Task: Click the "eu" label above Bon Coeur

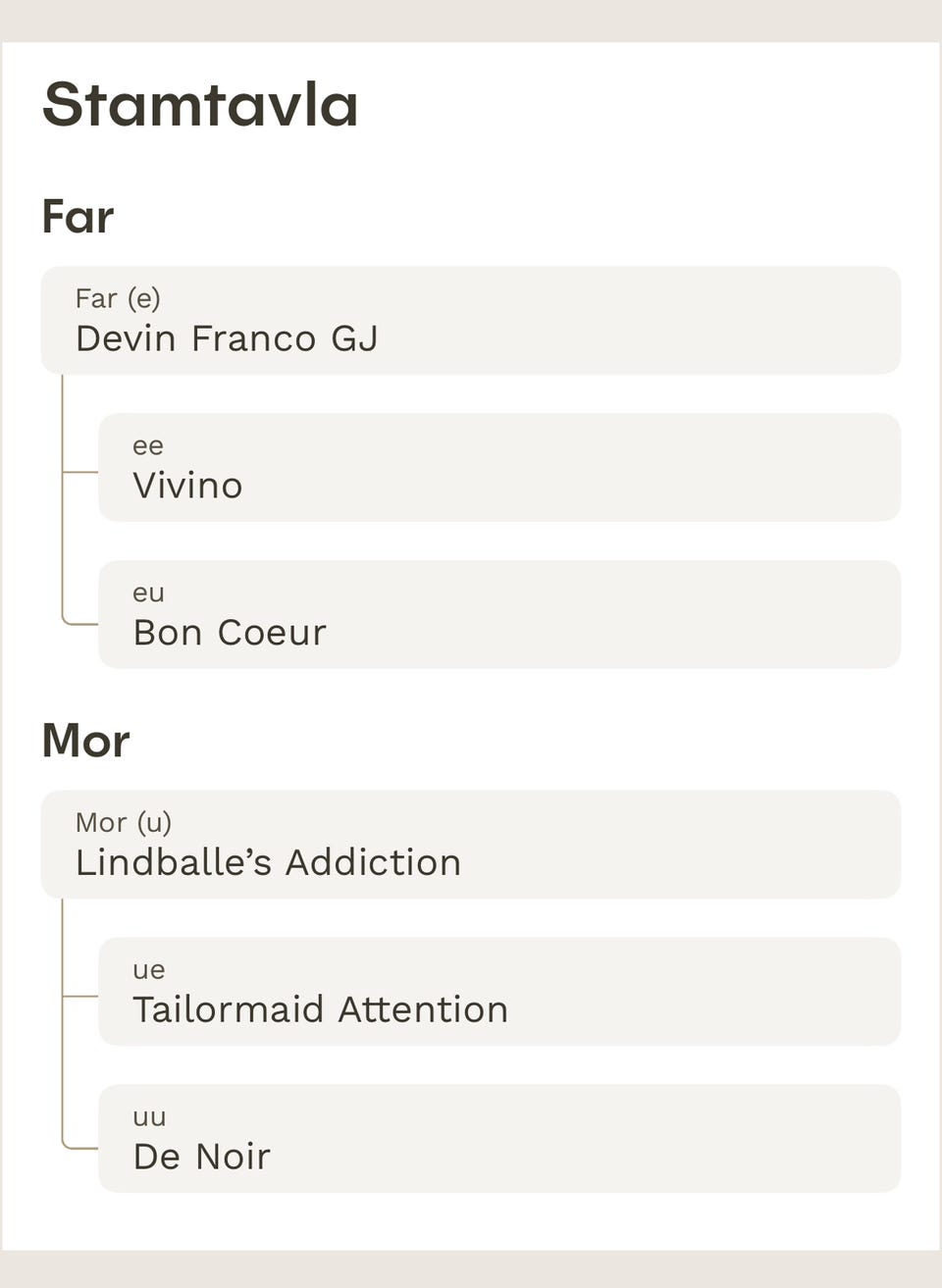Action: click(148, 593)
